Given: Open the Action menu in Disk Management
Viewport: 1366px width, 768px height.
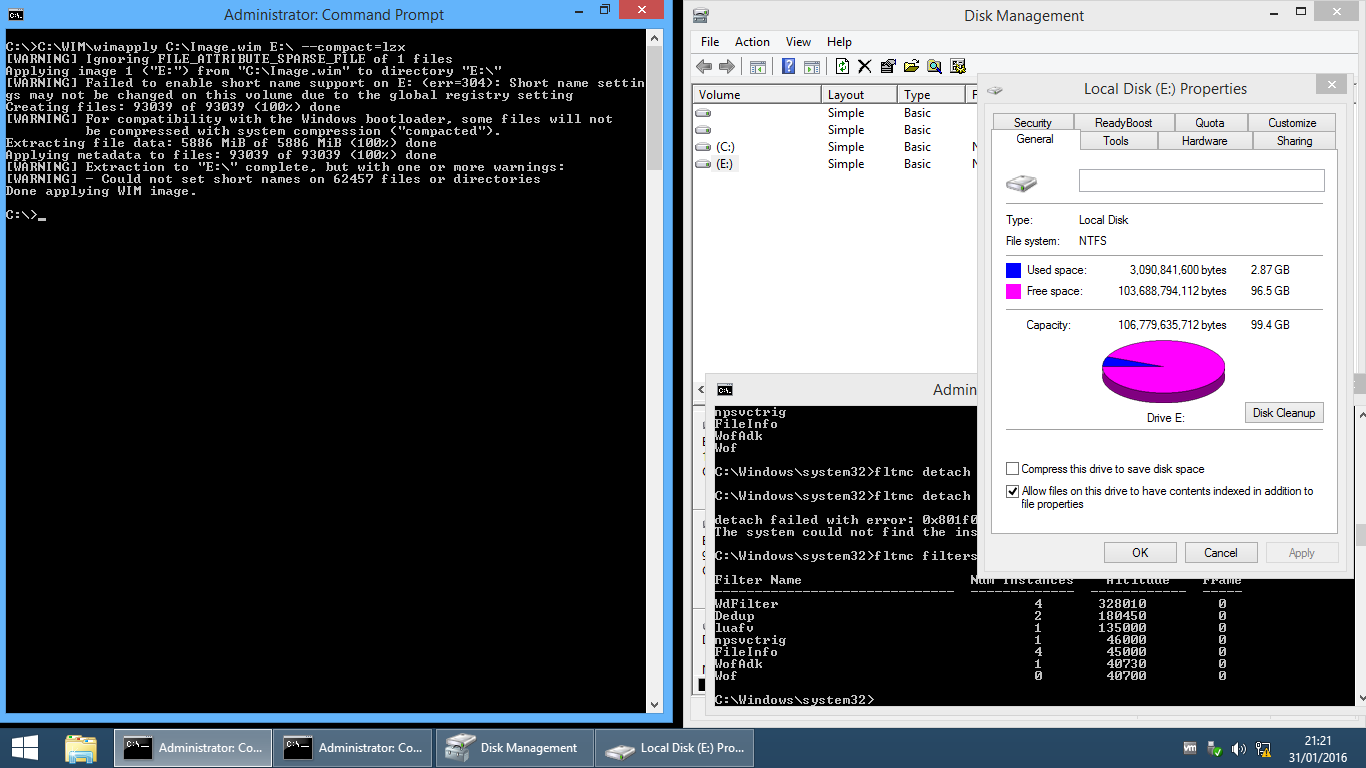Looking at the screenshot, I should click(x=752, y=42).
